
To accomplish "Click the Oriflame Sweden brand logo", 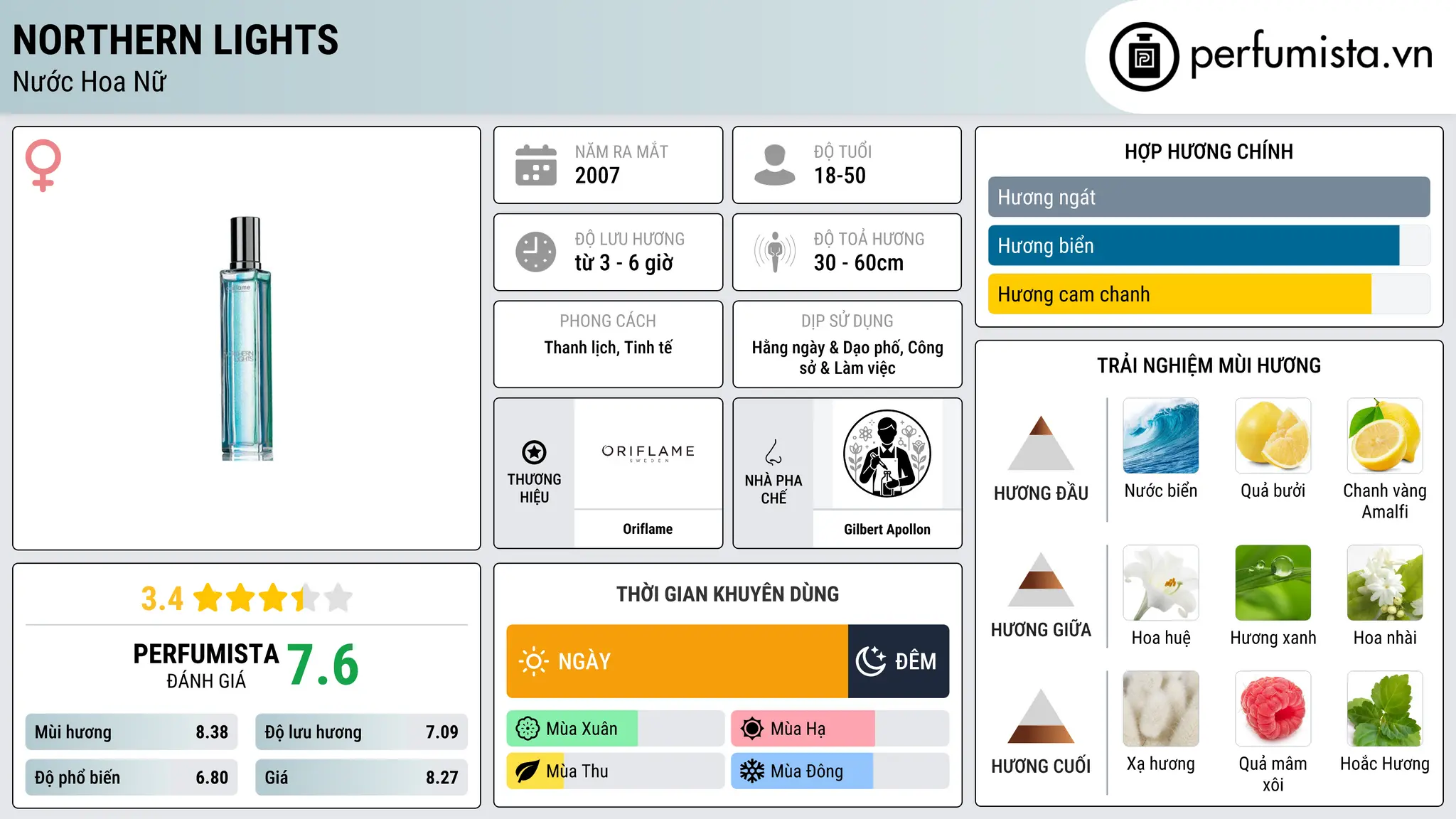I will pyautogui.click(x=648, y=453).
